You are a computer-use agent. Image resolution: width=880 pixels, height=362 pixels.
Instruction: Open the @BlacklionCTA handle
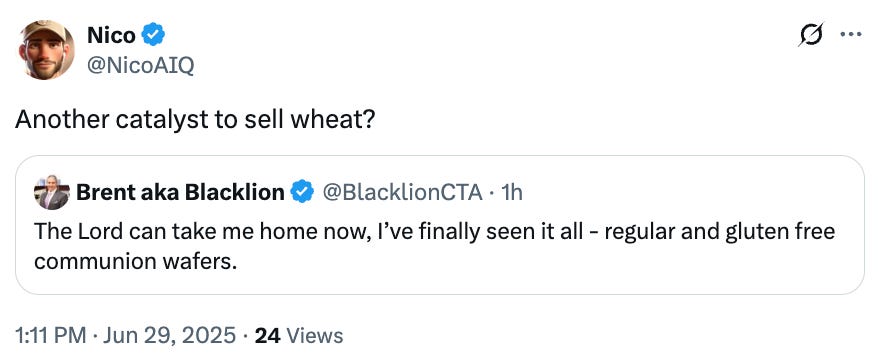click(x=402, y=193)
